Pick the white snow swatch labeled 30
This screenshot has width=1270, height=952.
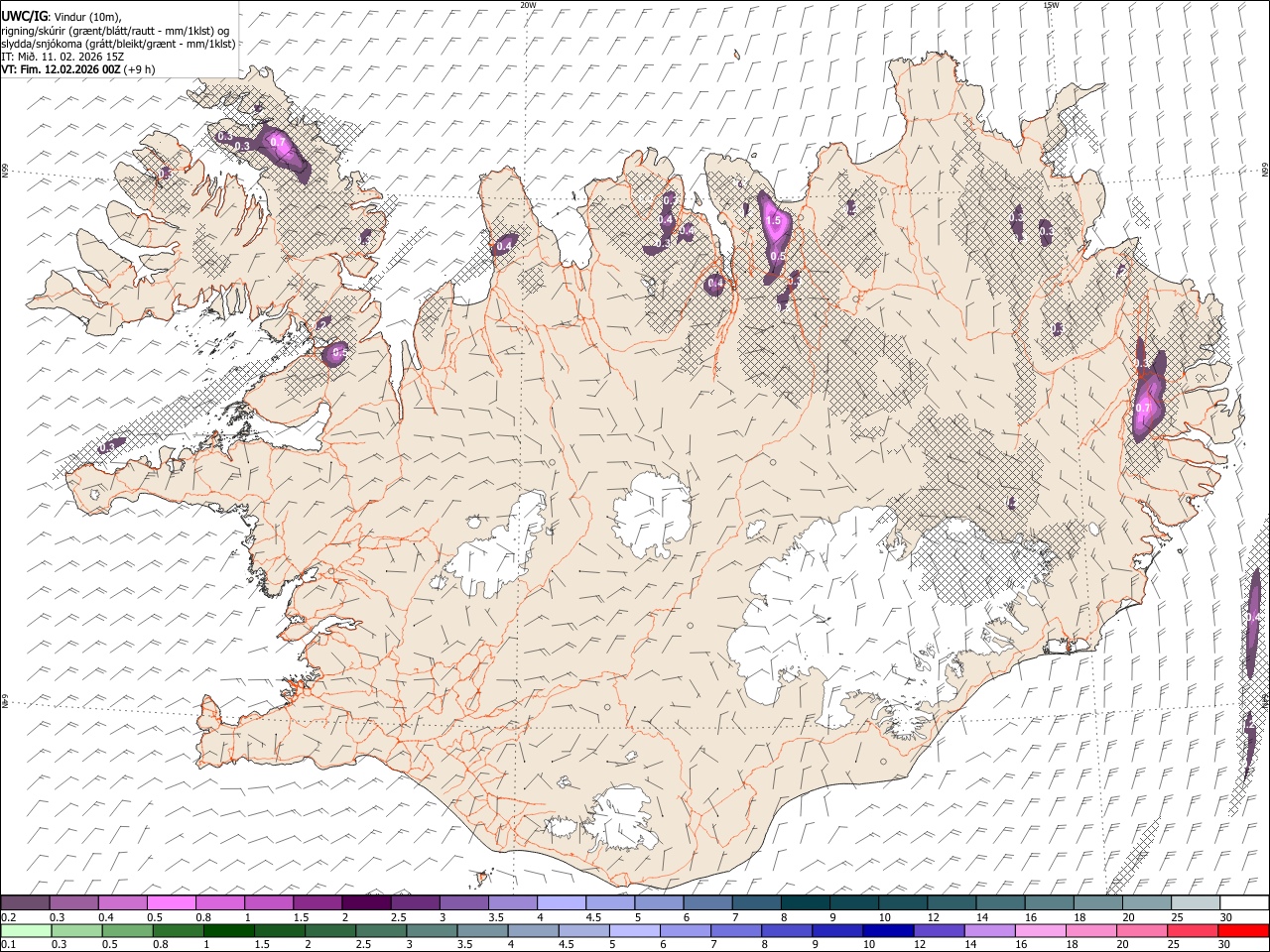click(x=1243, y=903)
